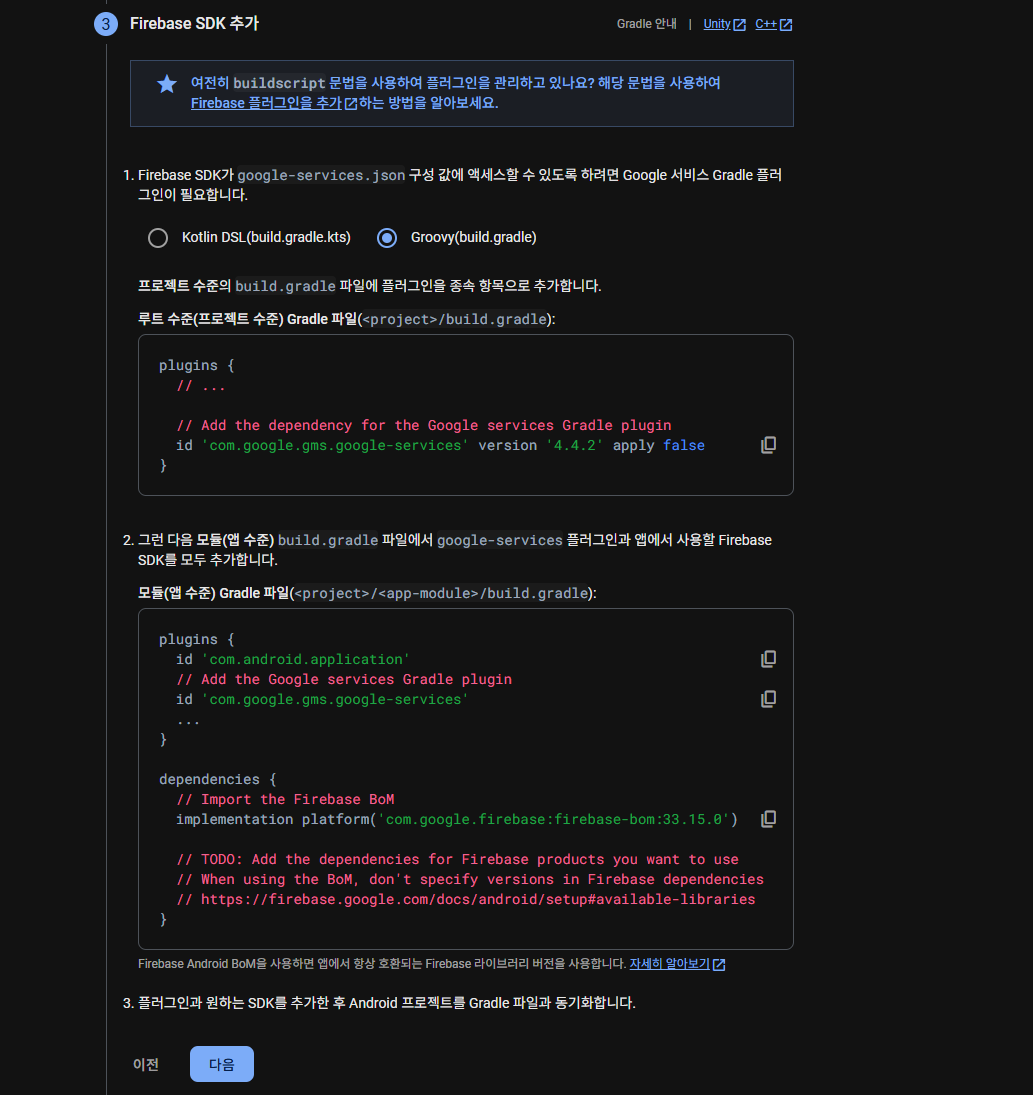Screen dimensions: 1033x1095
Task: Open the Unity setup guide link
Action: pyautogui.click(x=717, y=24)
